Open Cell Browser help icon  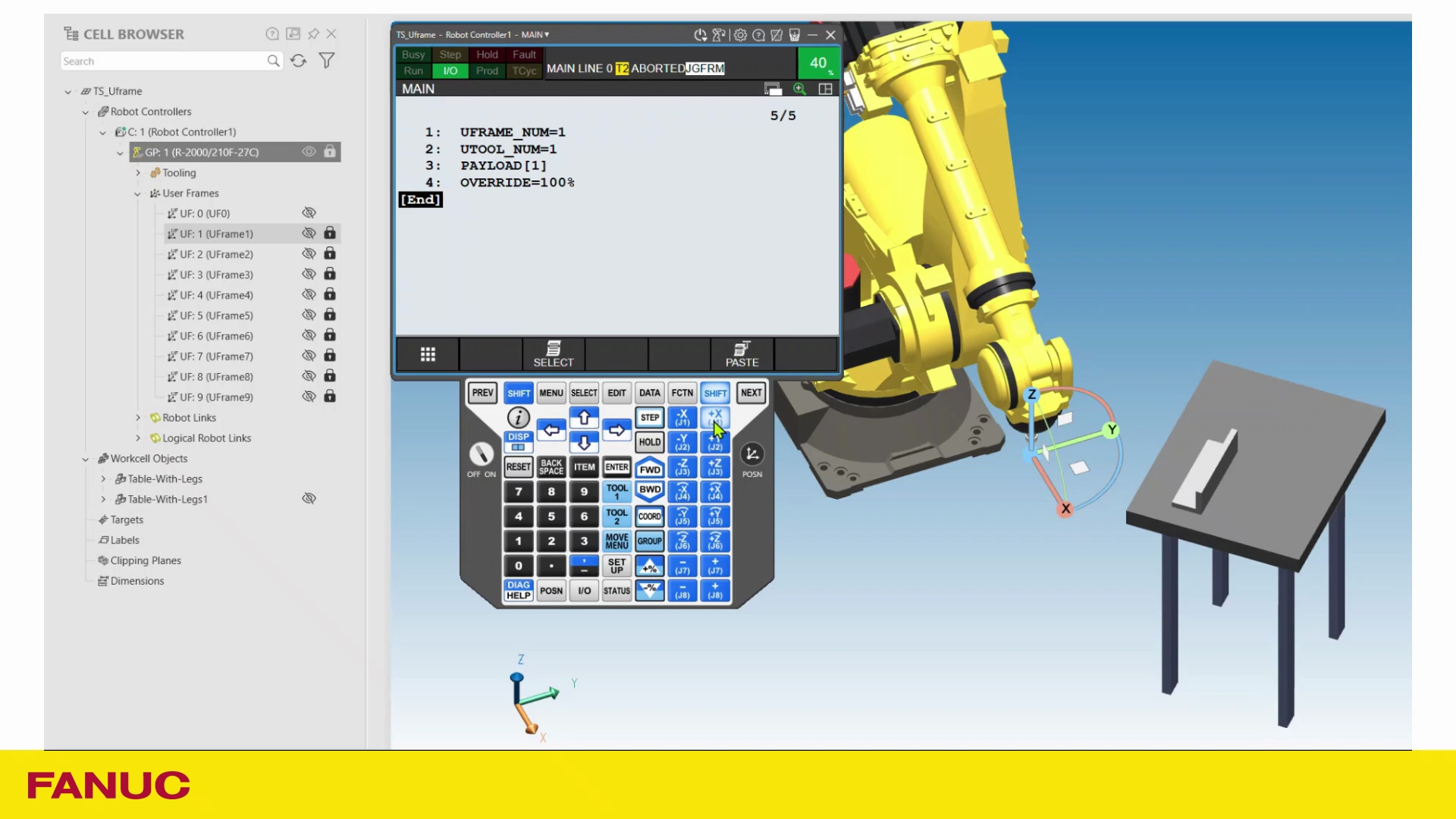[x=272, y=34]
